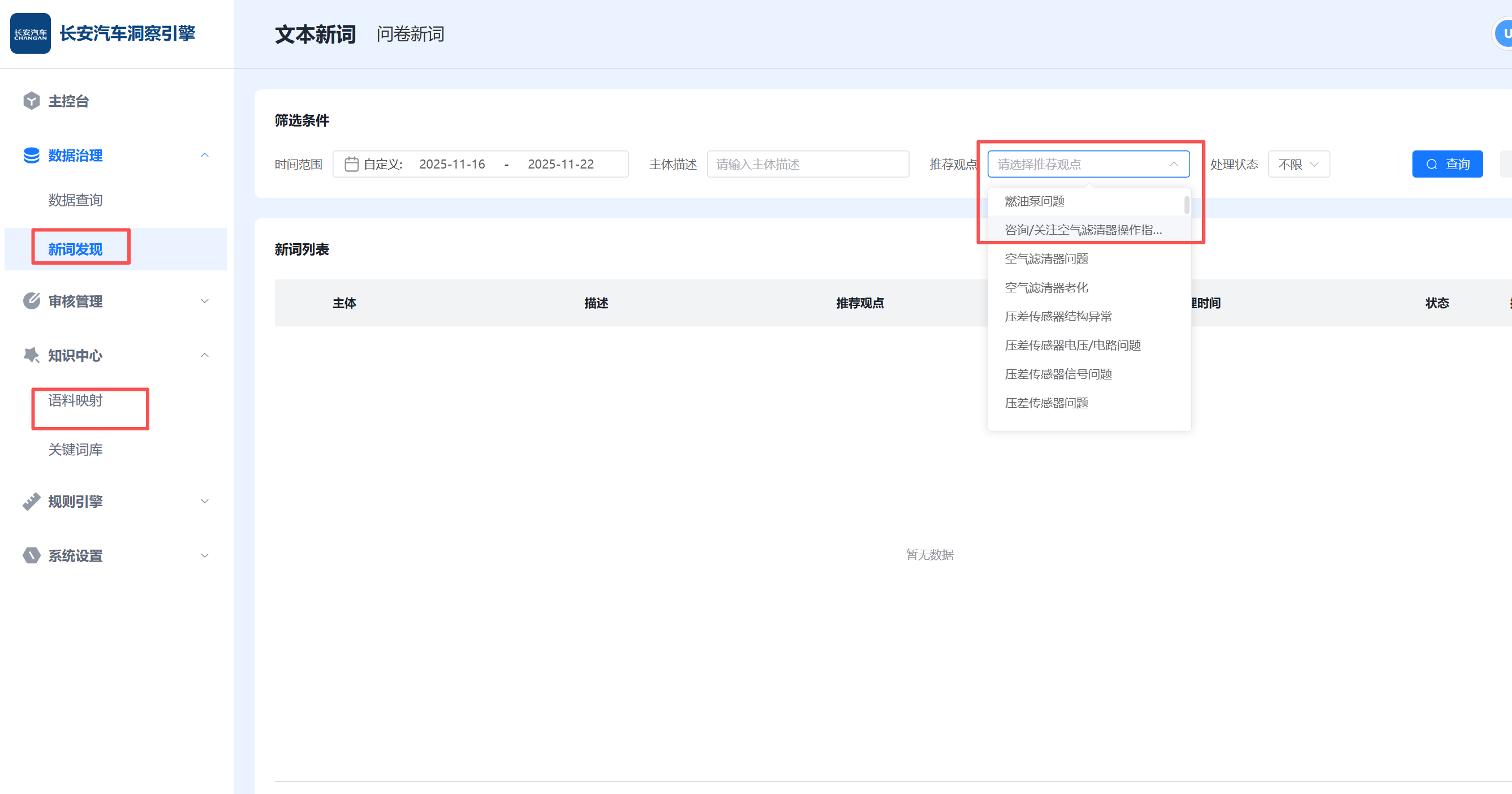The height and width of the screenshot is (794, 1512).
Task: Click the Changan logo icon
Action: [30, 33]
